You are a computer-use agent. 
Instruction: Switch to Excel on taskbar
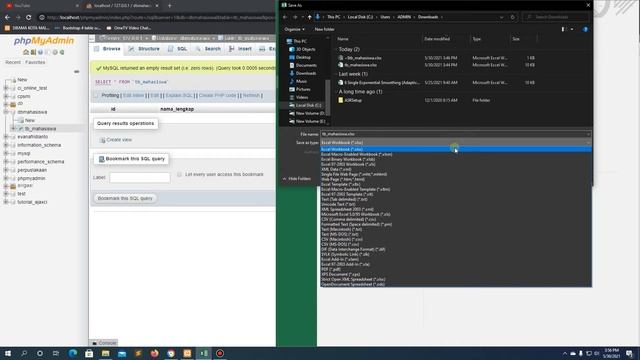[x=203, y=353]
